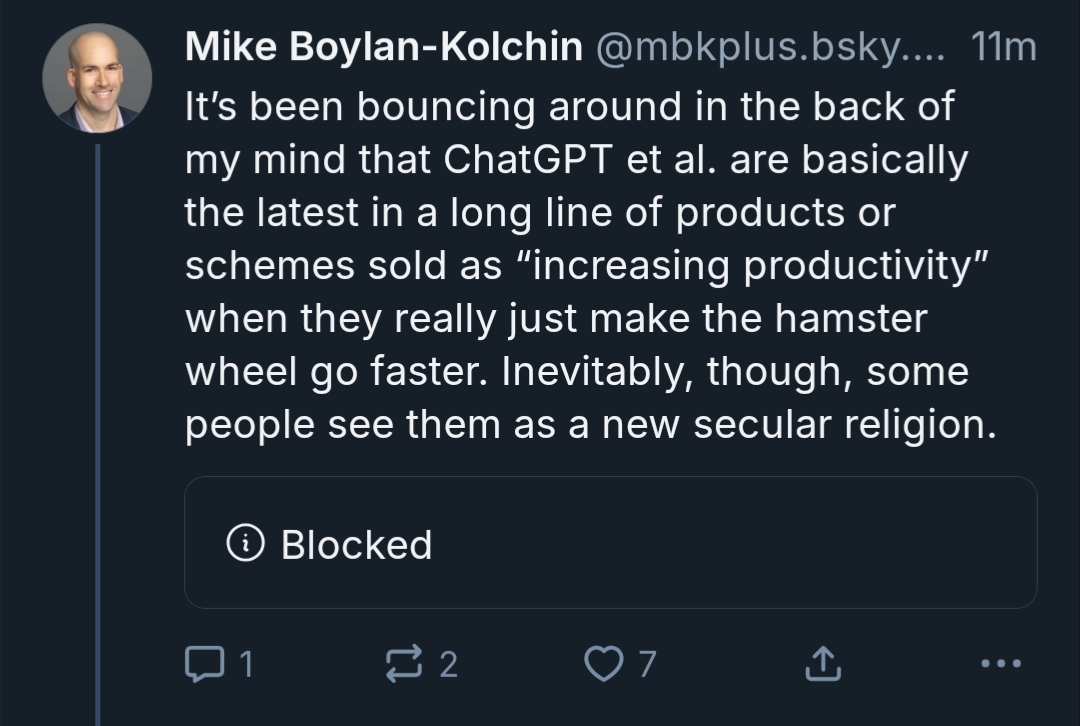Click the 11m timestamp
Screen dimensions: 1080x726
tap(1003, 48)
